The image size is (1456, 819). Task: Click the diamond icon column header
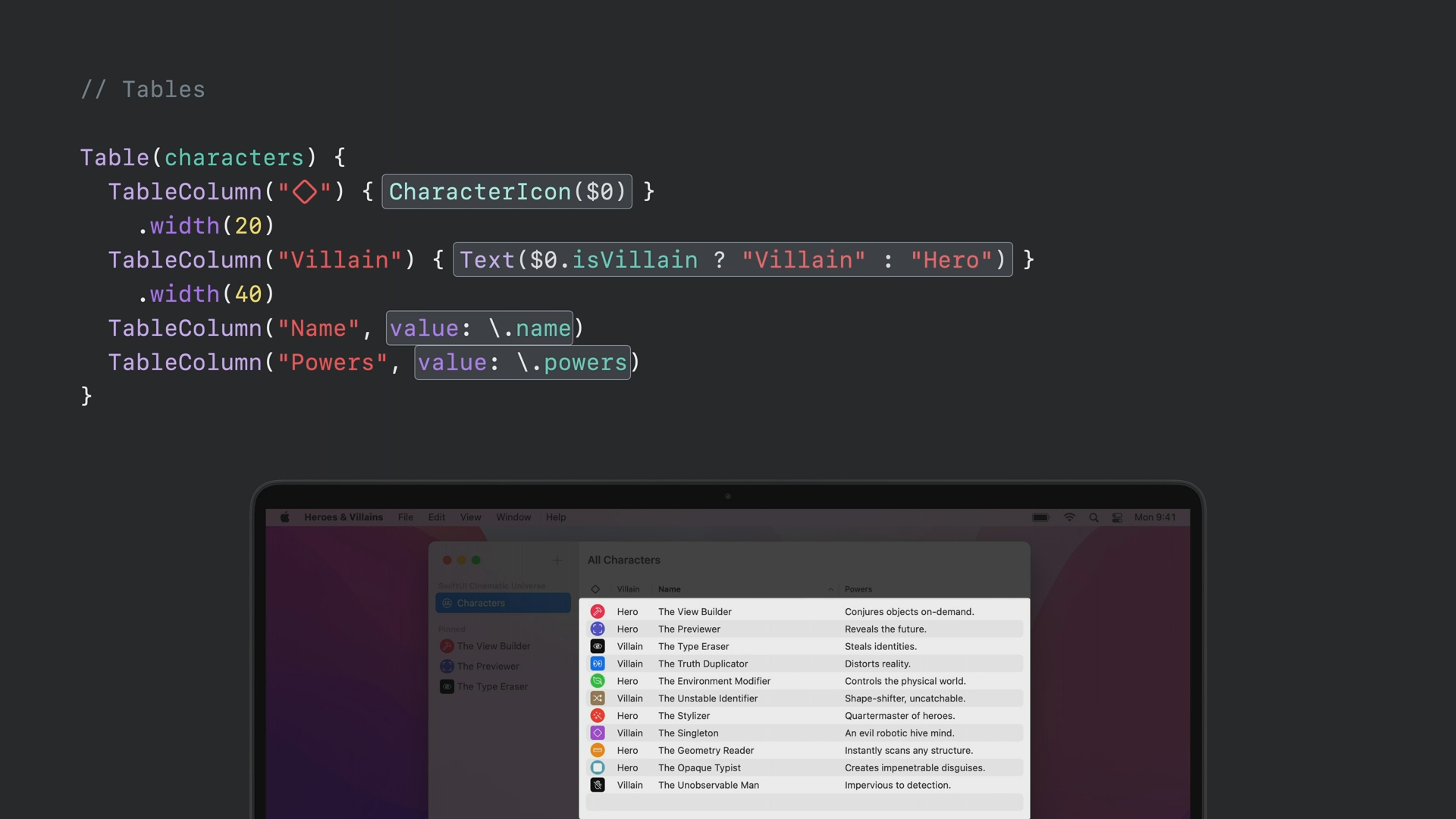pyautogui.click(x=595, y=589)
